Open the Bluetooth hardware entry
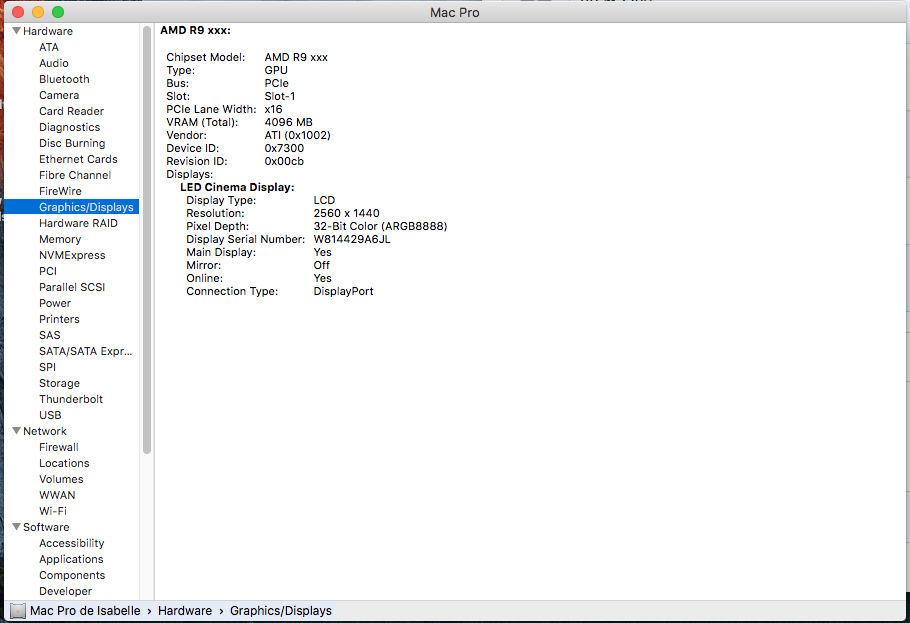Image resolution: width=910 pixels, height=623 pixels. (64, 79)
